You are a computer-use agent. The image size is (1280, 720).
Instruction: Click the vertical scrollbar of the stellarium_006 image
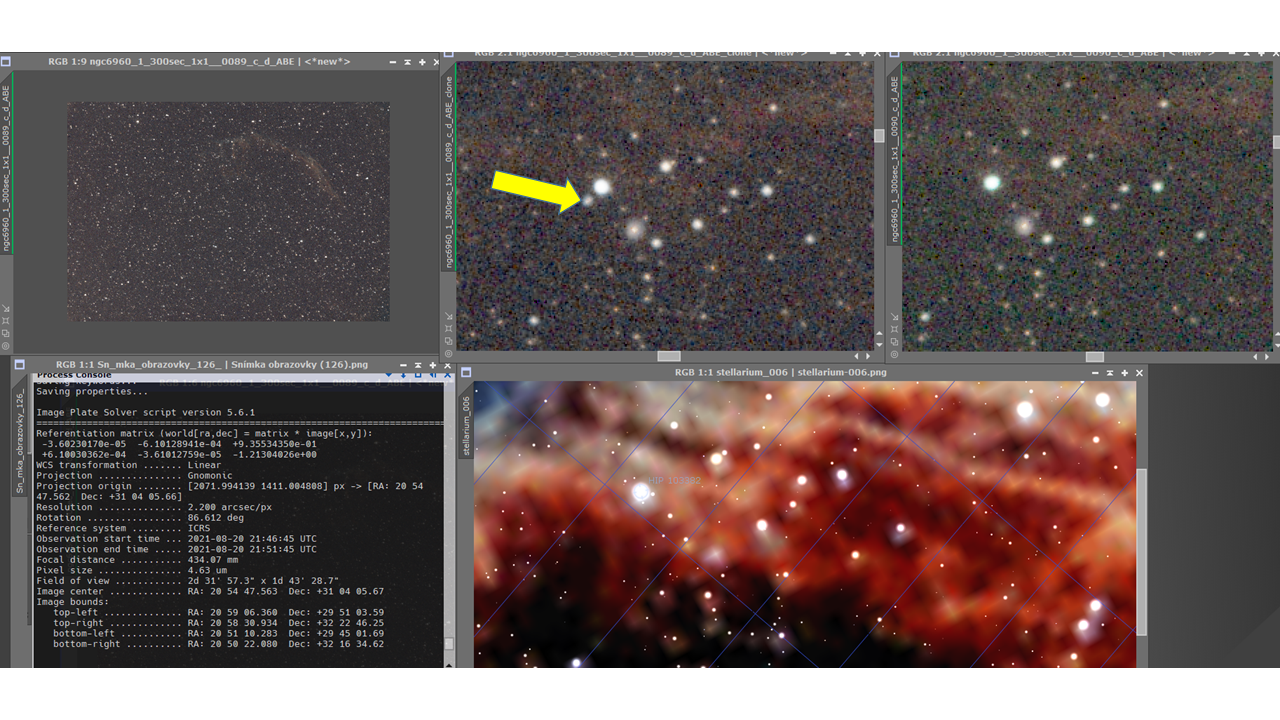click(x=1142, y=550)
